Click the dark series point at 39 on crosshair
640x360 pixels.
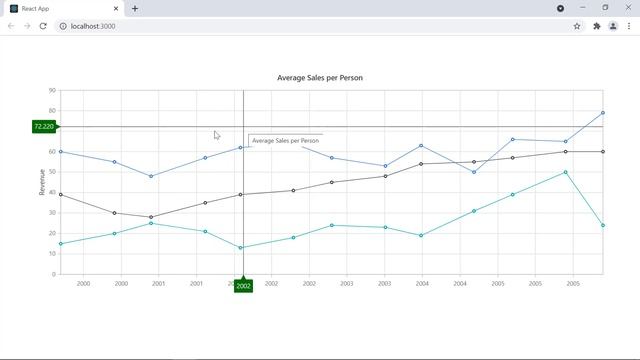coord(240,195)
